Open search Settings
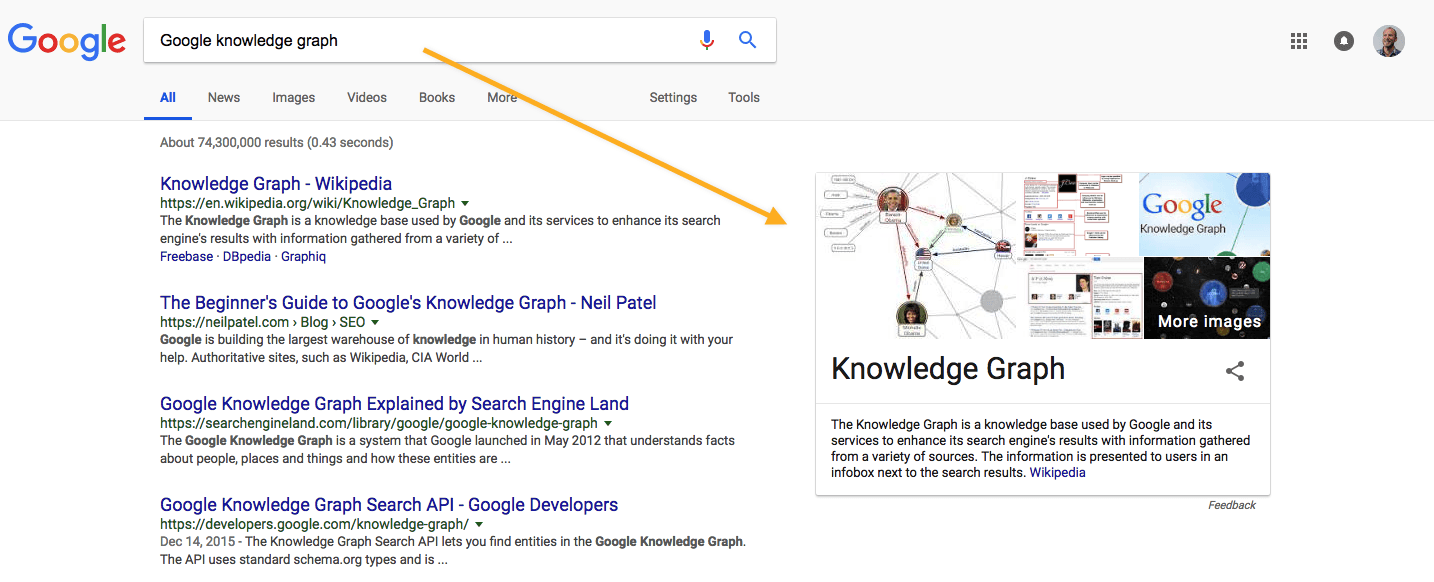Screen dimensions: 1434x582 672,97
